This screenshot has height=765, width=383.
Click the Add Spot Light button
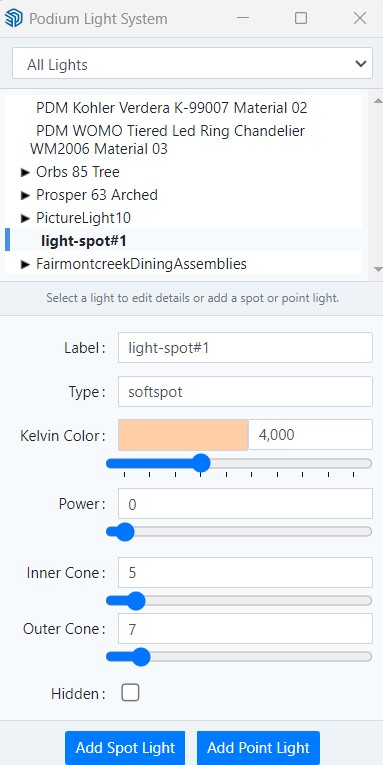pos(125,747)
